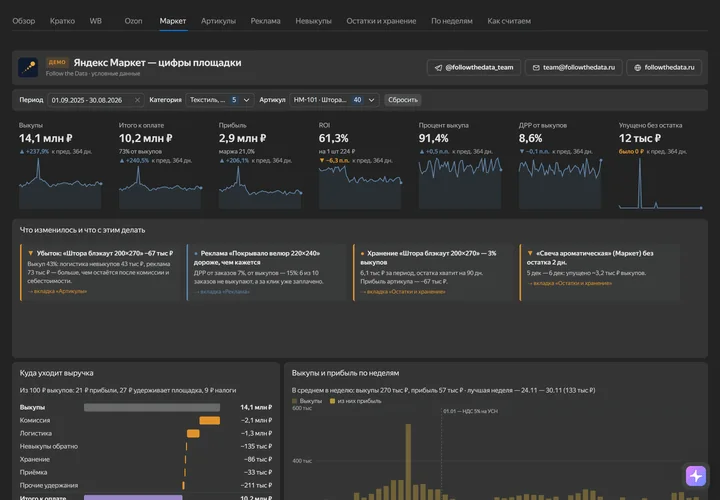Click the 8,6% ДРР value
This screenshot has width=720, height=500.
pyautogui.click(x=530, y=138)
